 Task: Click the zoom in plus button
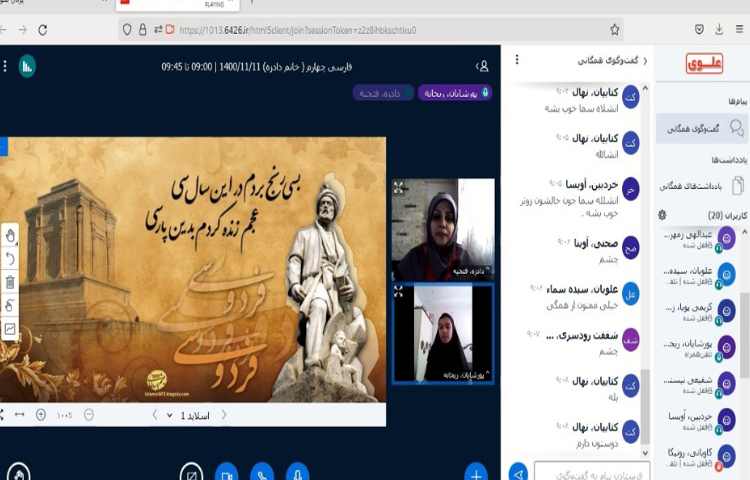[x=41, y=414]
